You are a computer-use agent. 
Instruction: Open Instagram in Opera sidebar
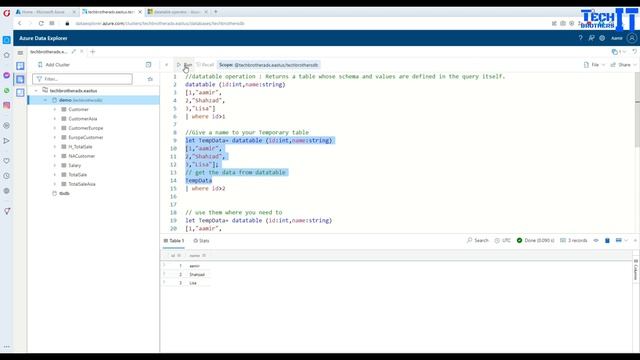(x=7, y=105)
